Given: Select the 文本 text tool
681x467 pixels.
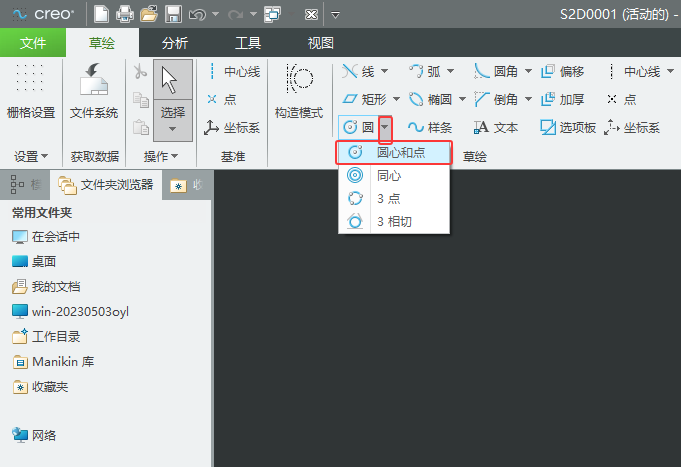Looking at the screenshot, I should [496, 128].
